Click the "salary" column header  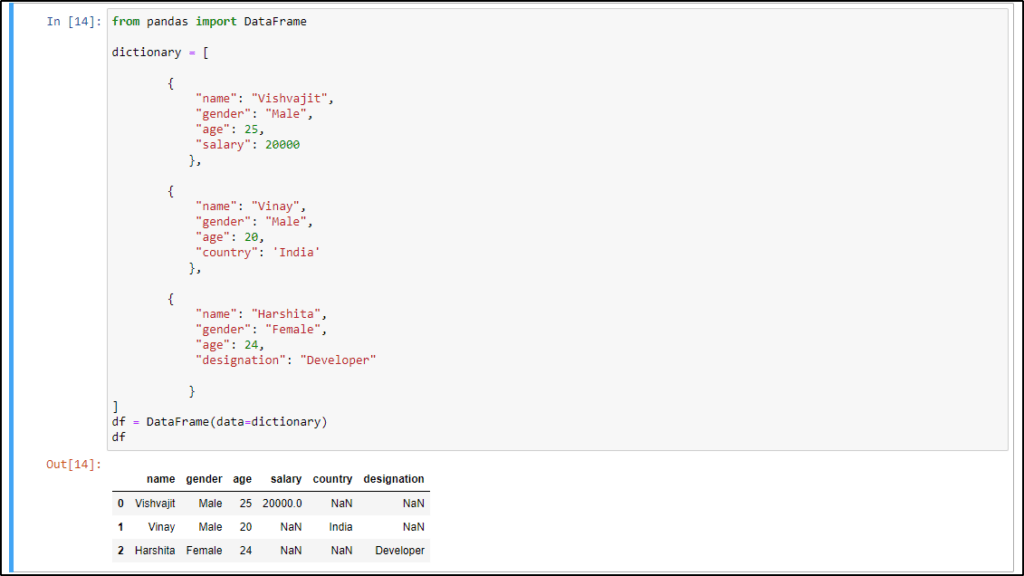pos(285,479)
